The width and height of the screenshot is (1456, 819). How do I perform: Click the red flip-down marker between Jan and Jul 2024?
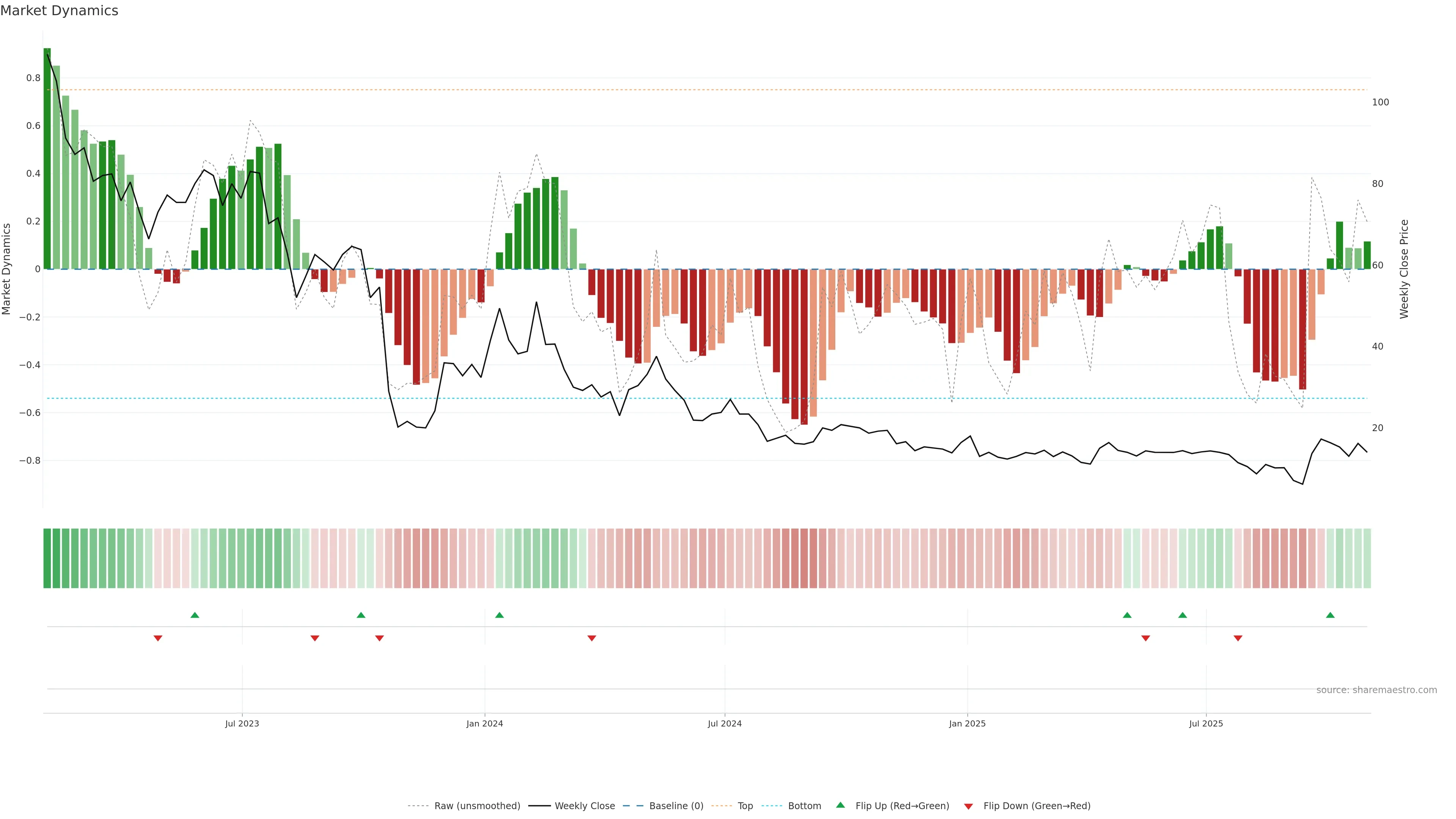pos(592,638)
